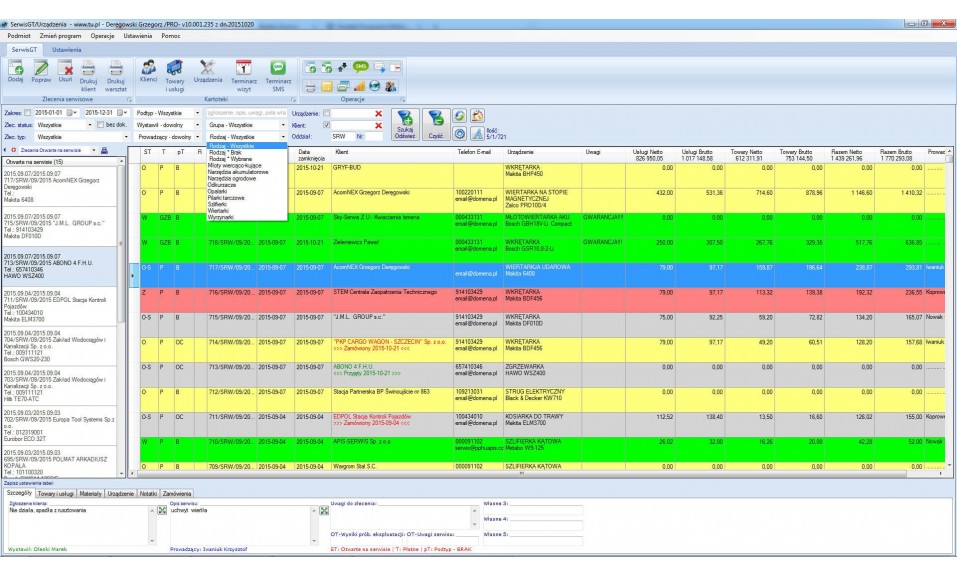This screenshot has height=577, width=957.
Task: Click the Dodaj (add order) icon
Action: 16,67
